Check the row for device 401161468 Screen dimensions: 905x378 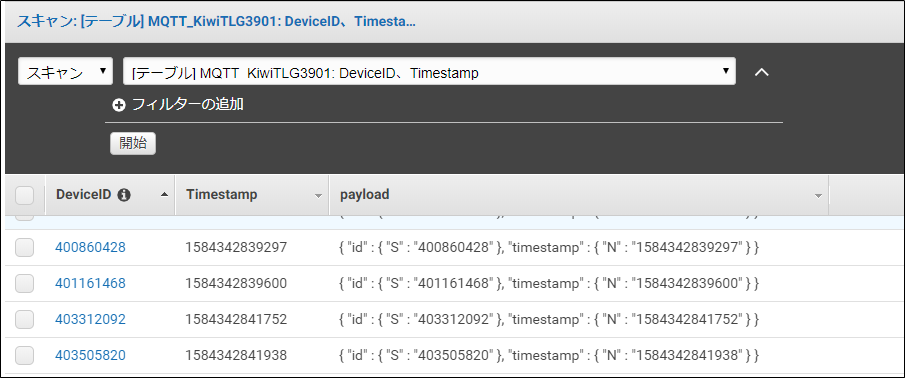pyautogui.click(x=24, y=283)
